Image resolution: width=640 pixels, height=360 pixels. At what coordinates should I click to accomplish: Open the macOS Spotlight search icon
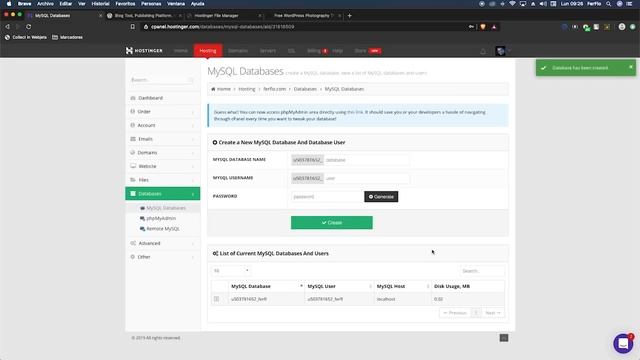click(609, 4)
